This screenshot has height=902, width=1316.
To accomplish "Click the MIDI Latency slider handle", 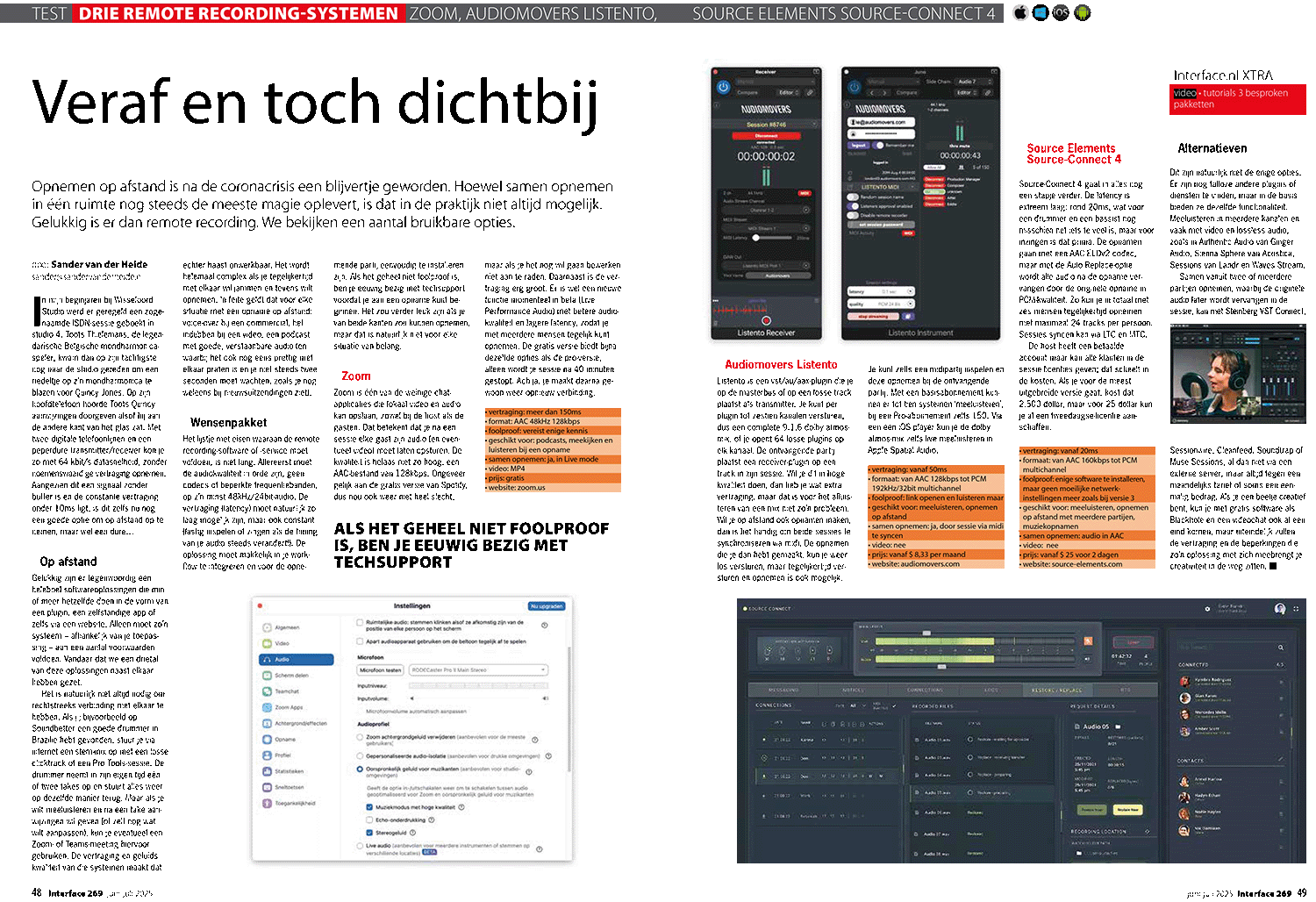I will [x=756, y=238].
